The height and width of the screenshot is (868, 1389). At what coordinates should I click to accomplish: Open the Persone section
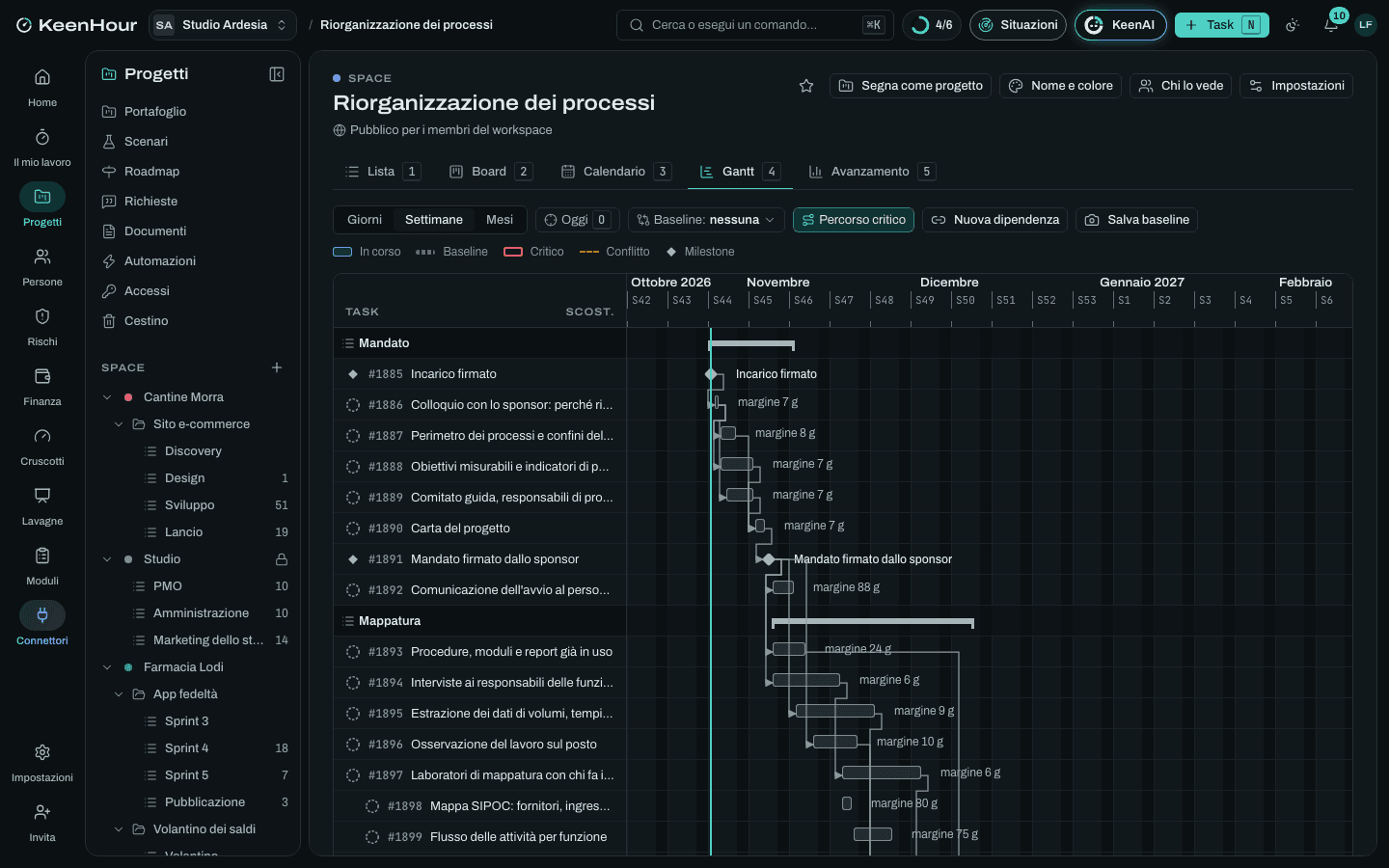42,266
